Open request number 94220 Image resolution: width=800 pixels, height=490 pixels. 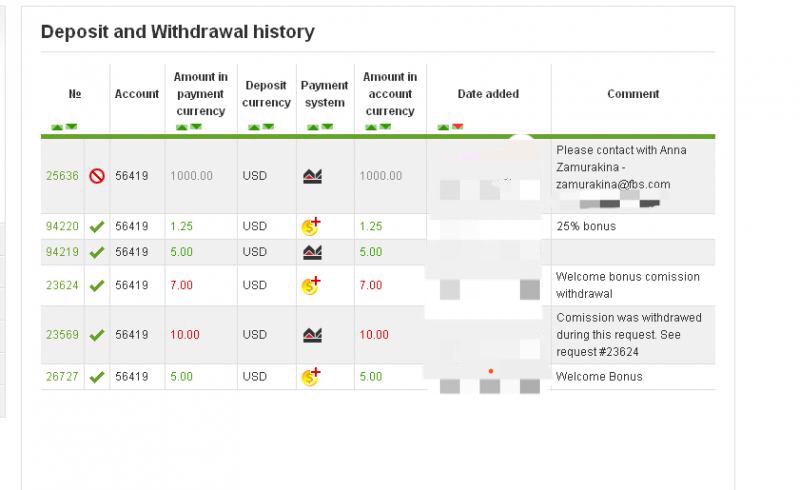[62, 227]
